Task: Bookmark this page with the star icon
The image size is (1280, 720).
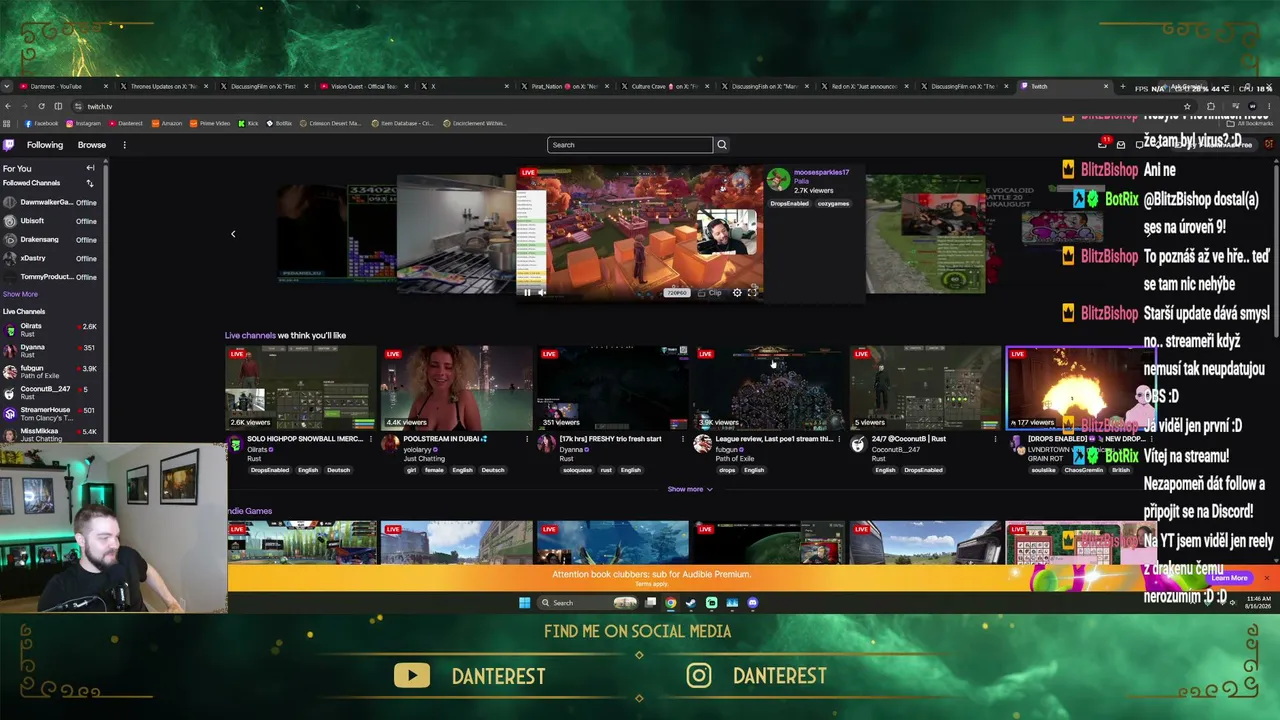Action: (x=1187, y=106)
